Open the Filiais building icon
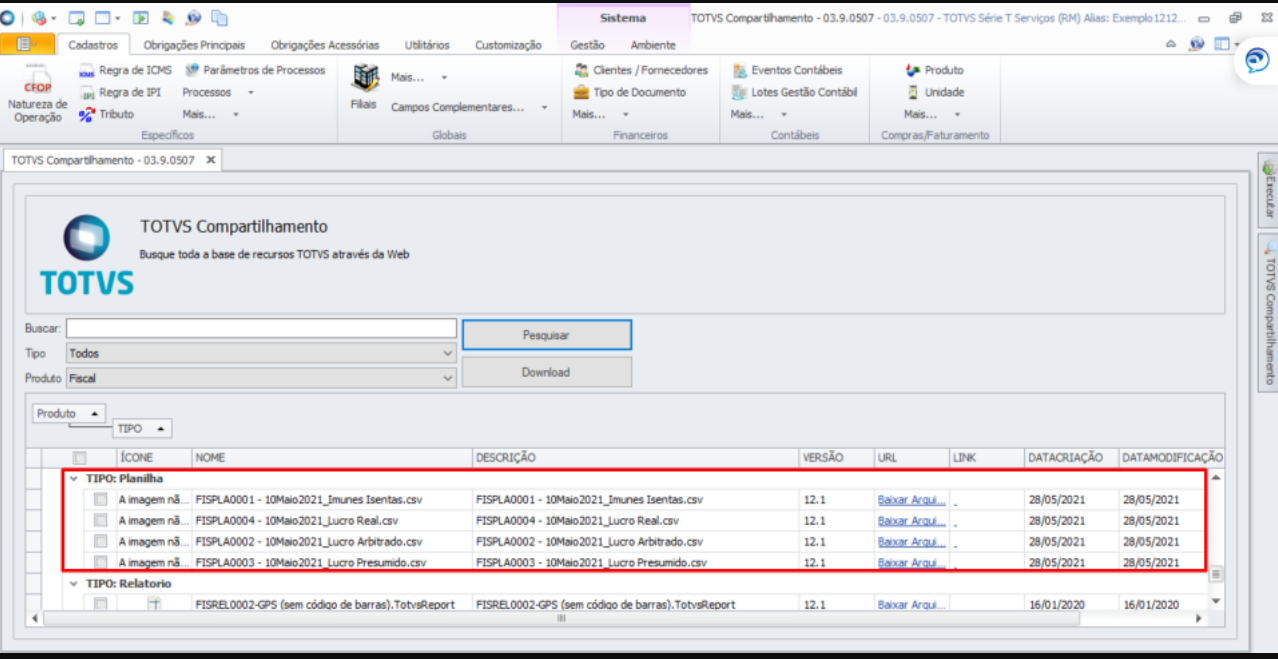The image size is (1278, 659). (x=364, y=79)
